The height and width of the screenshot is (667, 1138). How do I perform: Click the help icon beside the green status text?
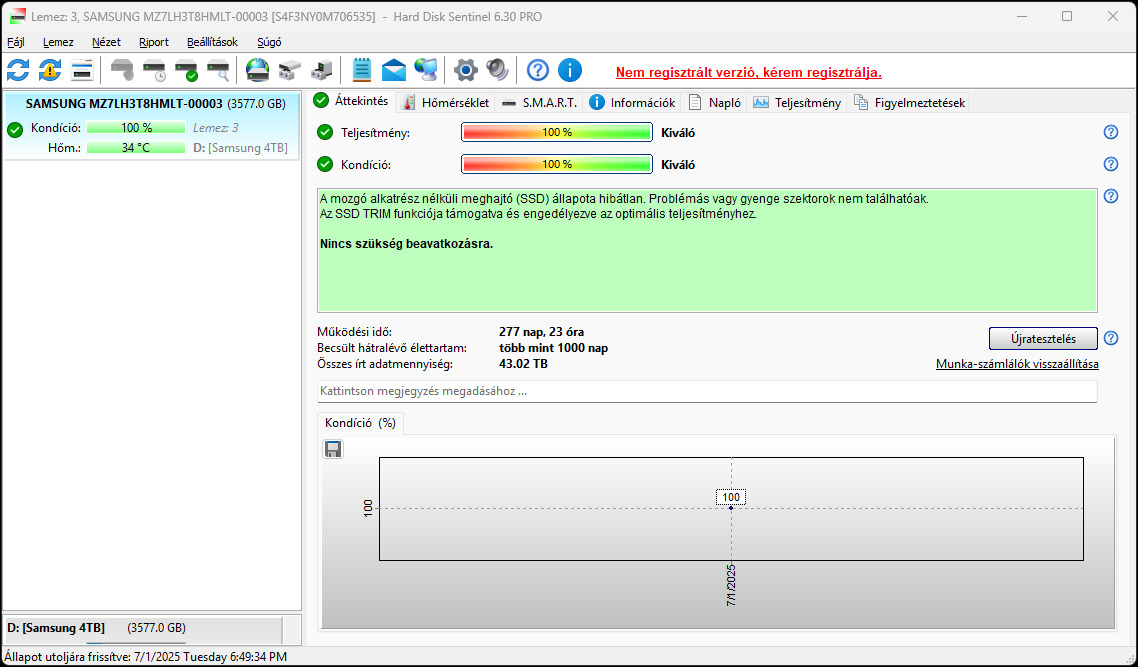tap(1110, 196)
